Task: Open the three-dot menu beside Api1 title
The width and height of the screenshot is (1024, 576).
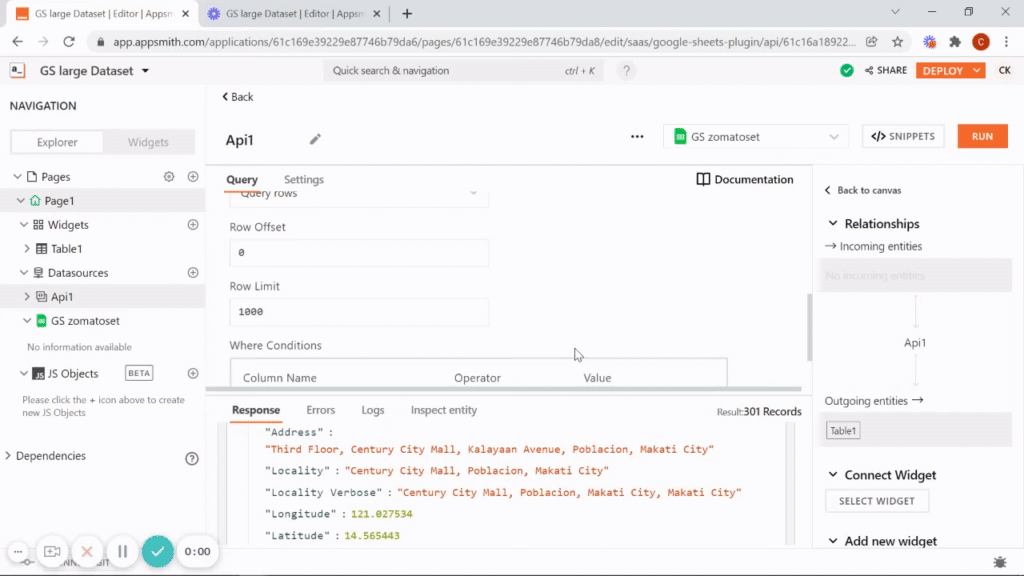Action: tap(637, 137)
